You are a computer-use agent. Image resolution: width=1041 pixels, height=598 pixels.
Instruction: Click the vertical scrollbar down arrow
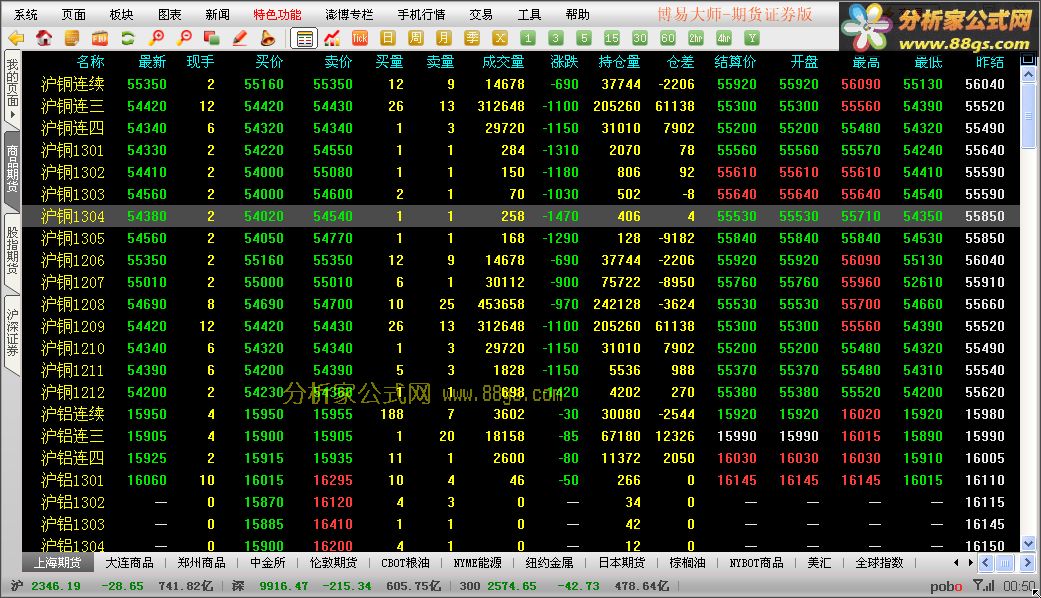coord(1028,544)
